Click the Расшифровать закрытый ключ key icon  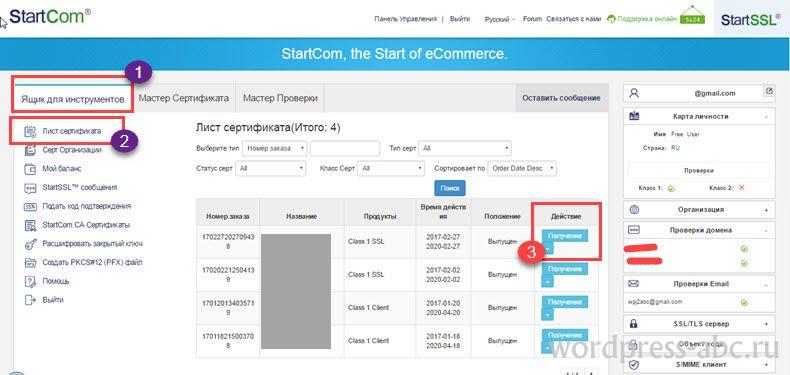click(x=30, y=244)
